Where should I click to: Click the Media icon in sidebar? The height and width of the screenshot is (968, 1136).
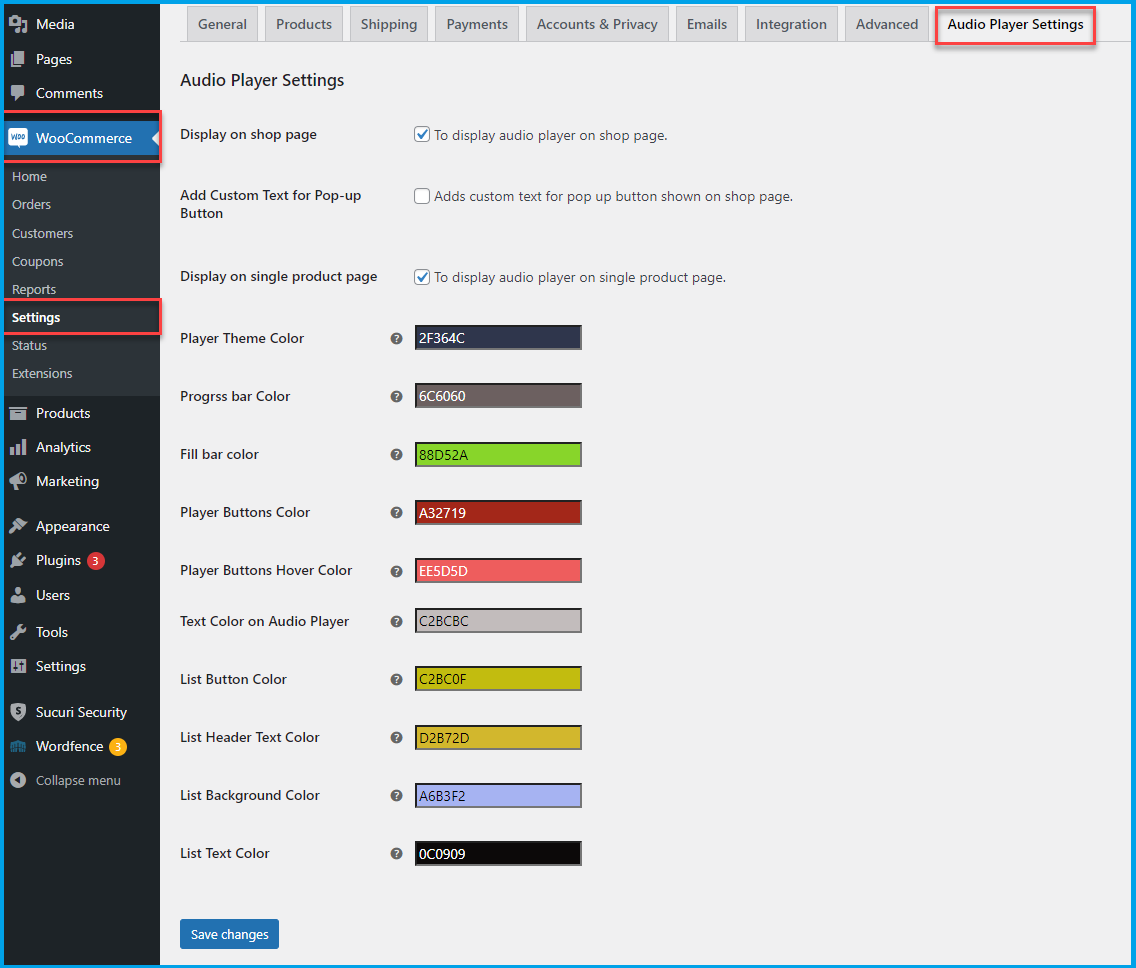(18, 24)
